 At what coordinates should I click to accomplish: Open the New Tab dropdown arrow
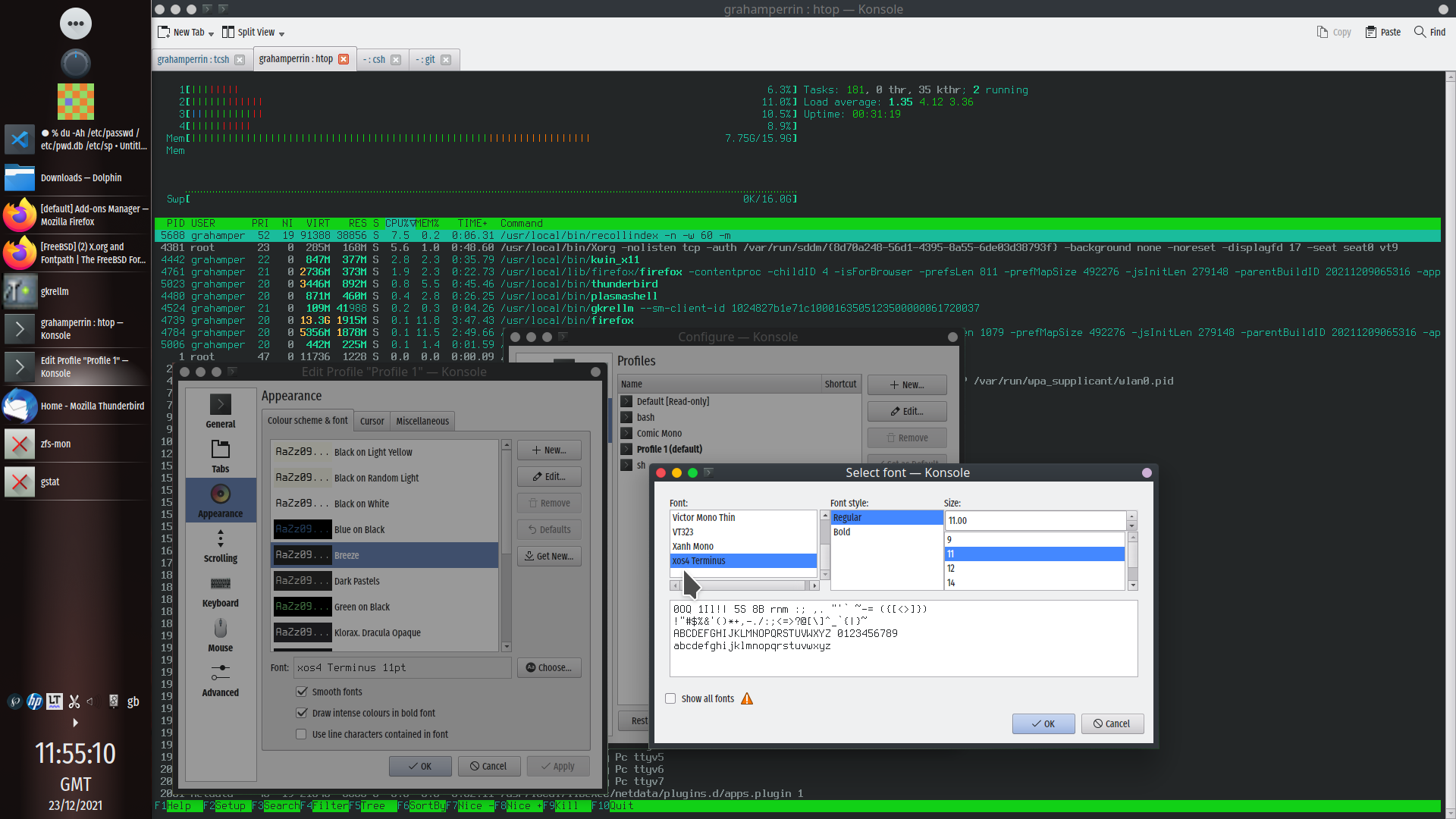pyautogui.click(x=211, y=33)
